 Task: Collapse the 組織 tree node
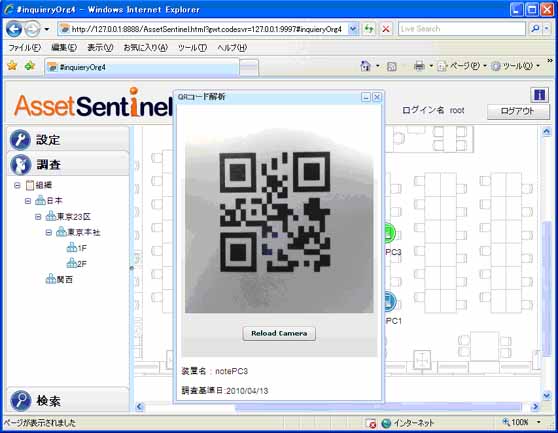(17, 185)
